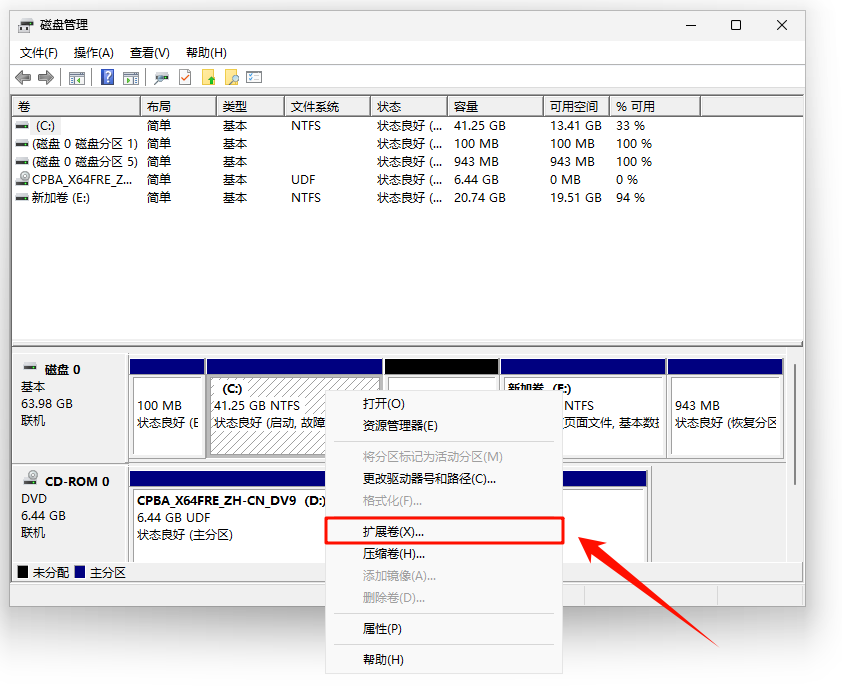Open the 文件(F) menu

click(39, 52)
